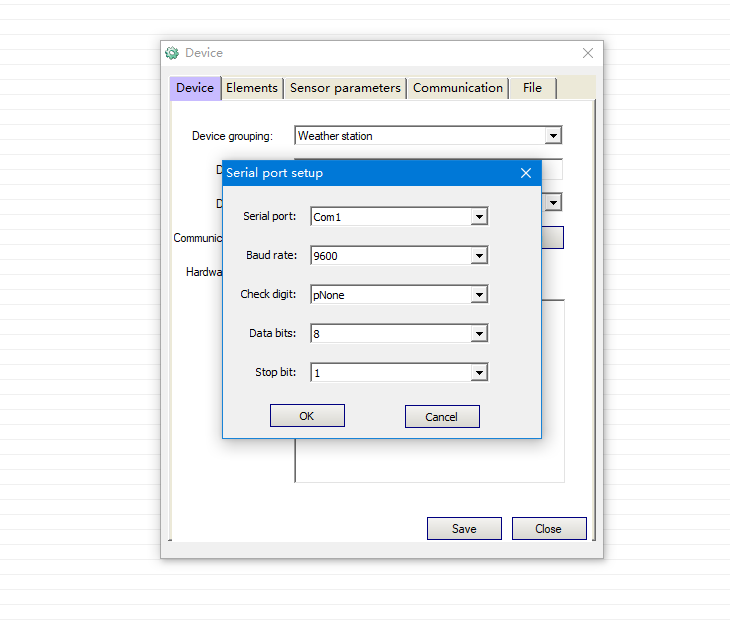Switch to the File tab
This screenshot has width=730, height=620.
(x=532, y=88)
